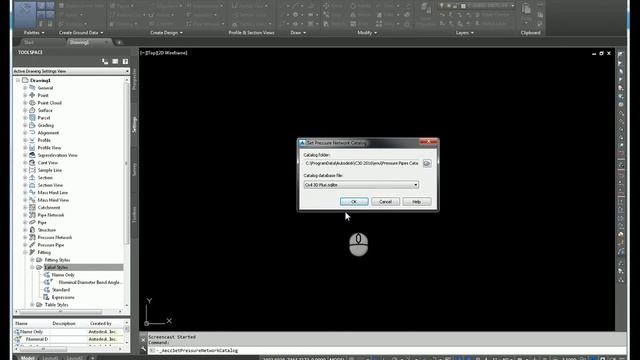Expand the Create Ground Data panel
640x360 pixels.
81,33
